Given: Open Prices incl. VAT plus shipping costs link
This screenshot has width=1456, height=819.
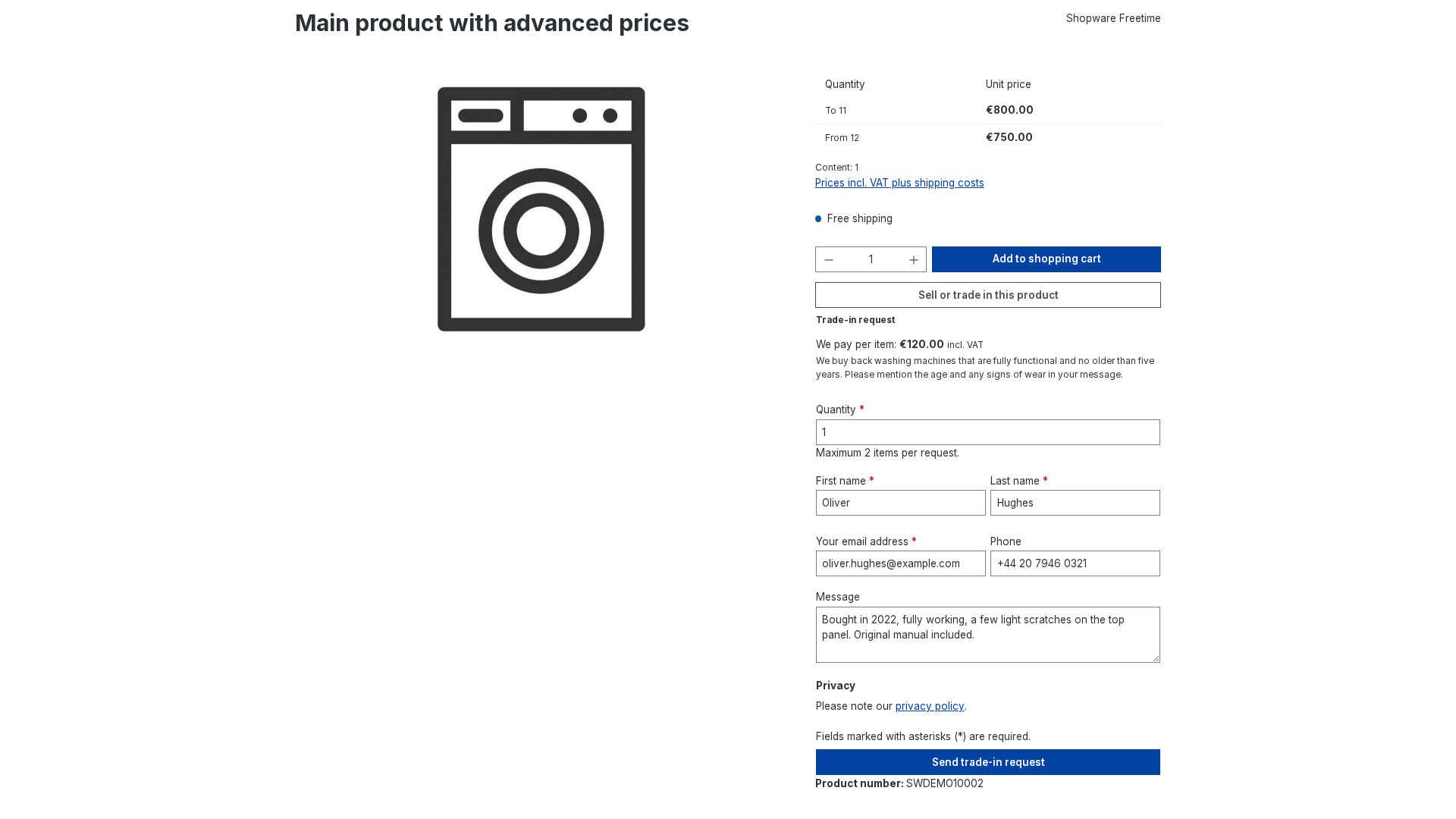Looking at the screenshot, I should 899,183.
